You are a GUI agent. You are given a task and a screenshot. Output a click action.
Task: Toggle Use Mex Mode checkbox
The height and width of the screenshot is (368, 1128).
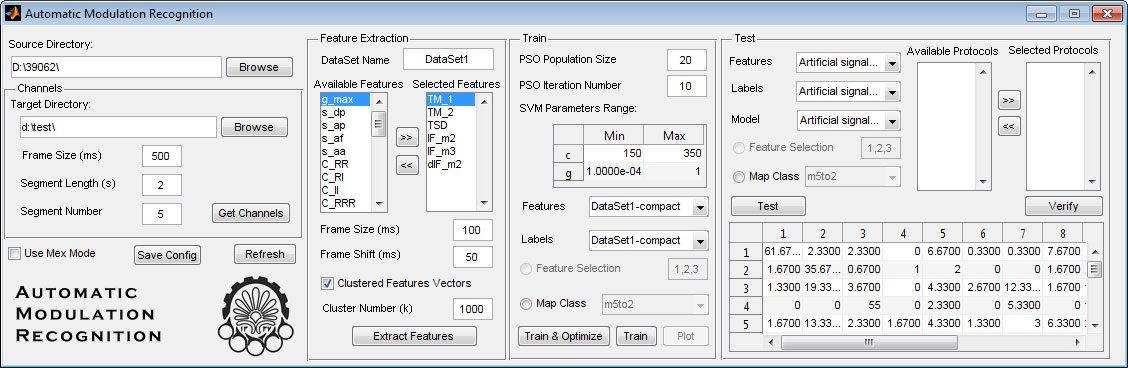(15, 254)
